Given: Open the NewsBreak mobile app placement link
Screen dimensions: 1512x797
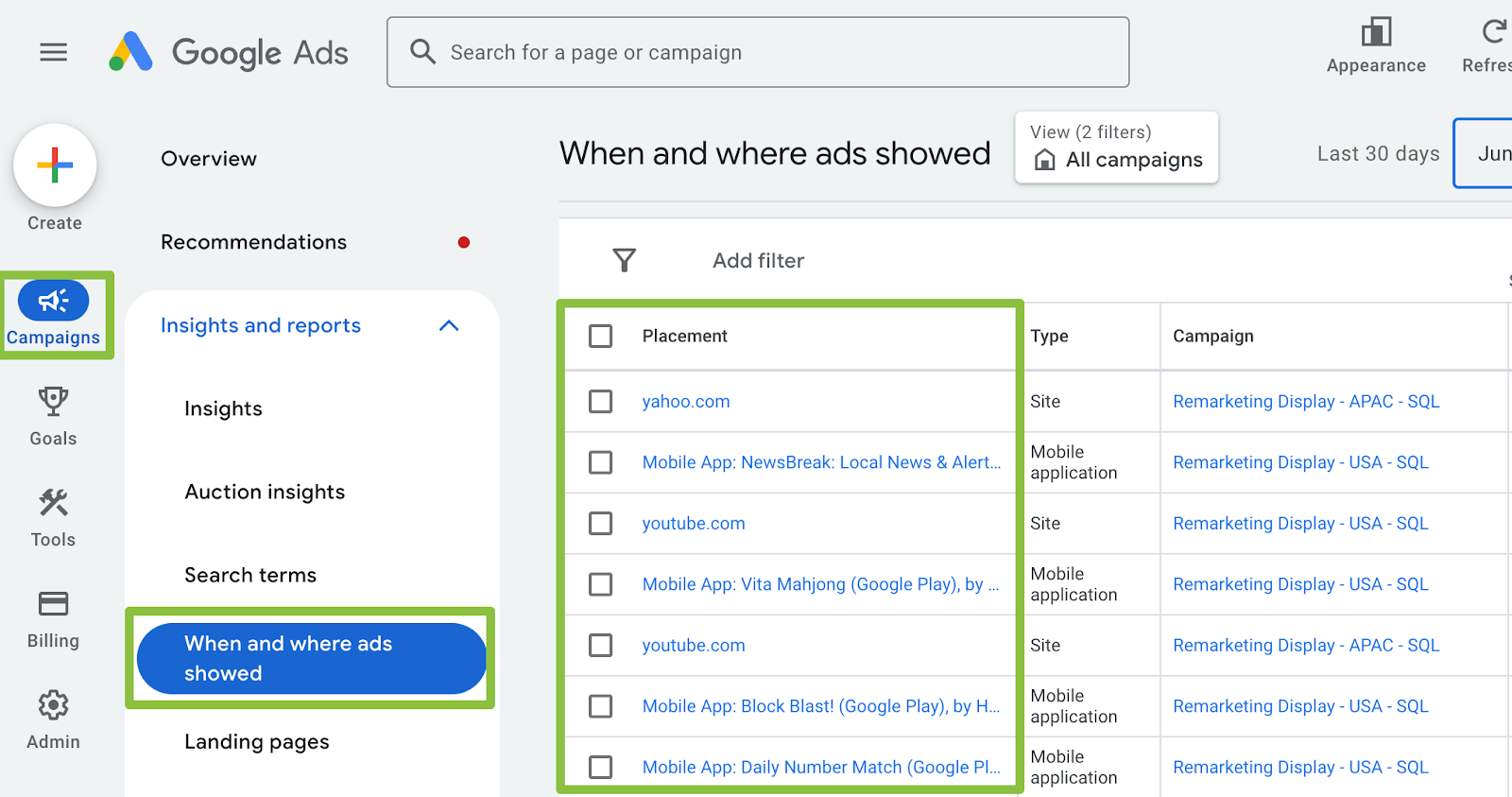Looking at the screenshot, I should click(820, 462).
